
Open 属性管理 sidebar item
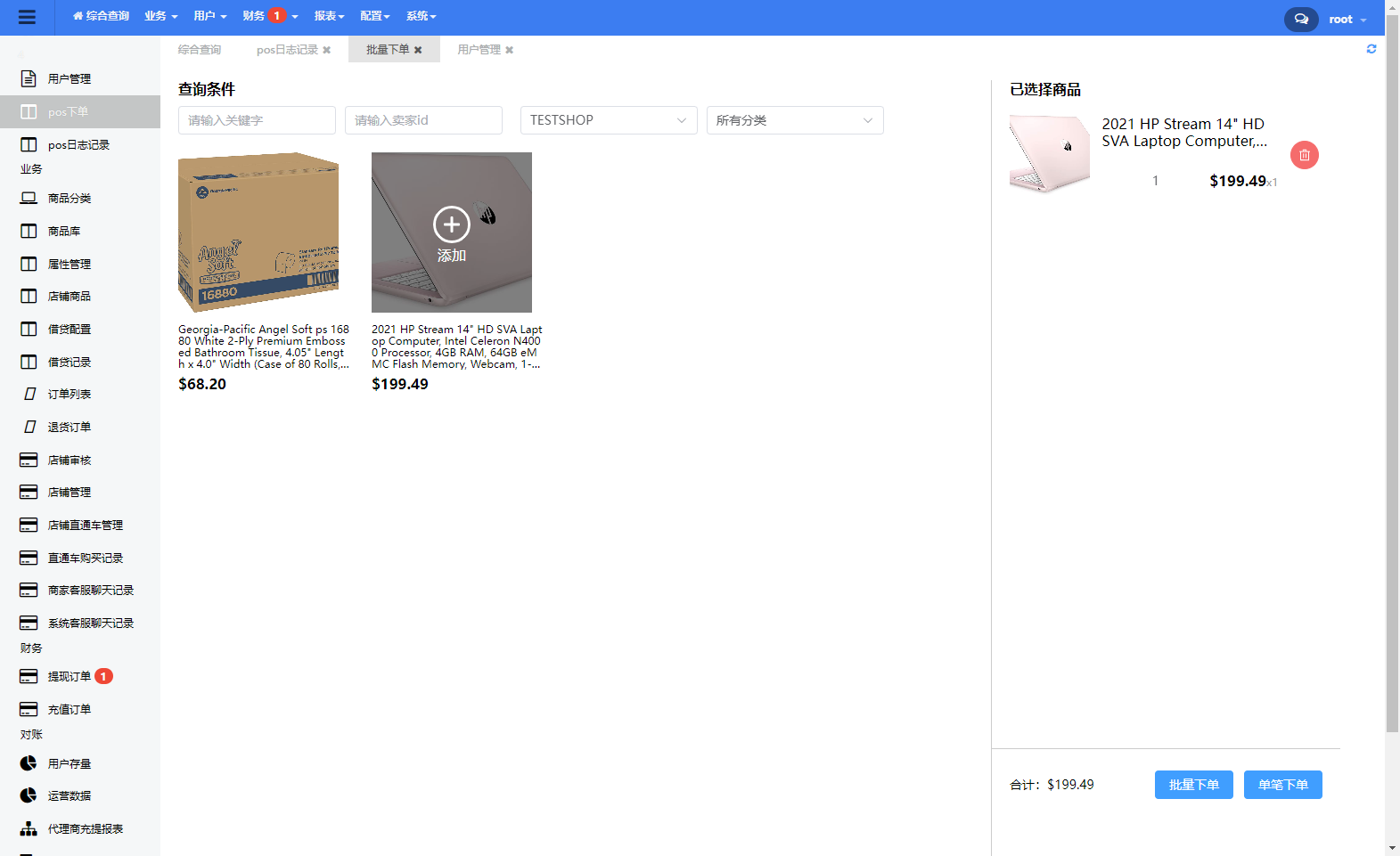pos(80,264)
